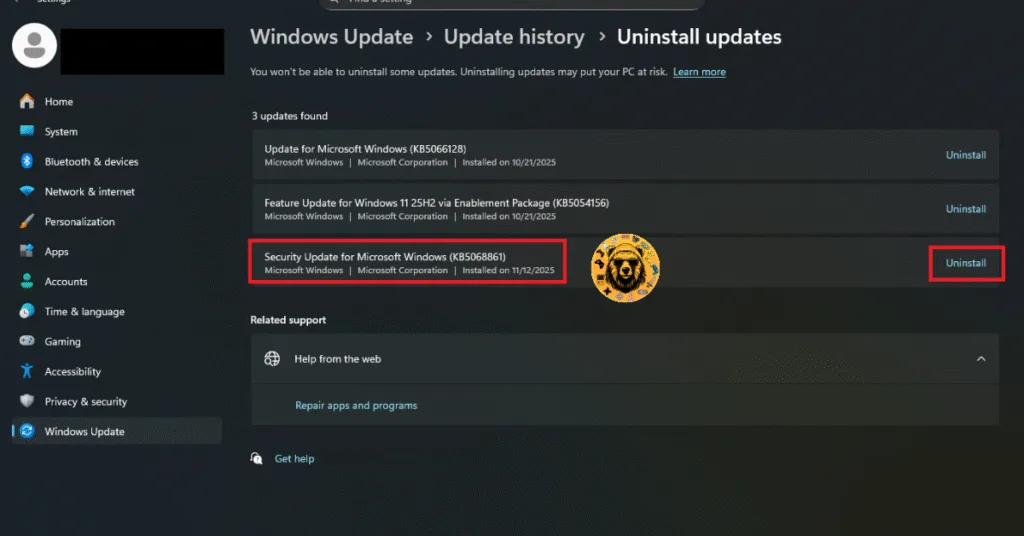Go back to Update history breadcrumb
The height and width of the screenshot is (536, 1024).
click(x=514, y=37)
